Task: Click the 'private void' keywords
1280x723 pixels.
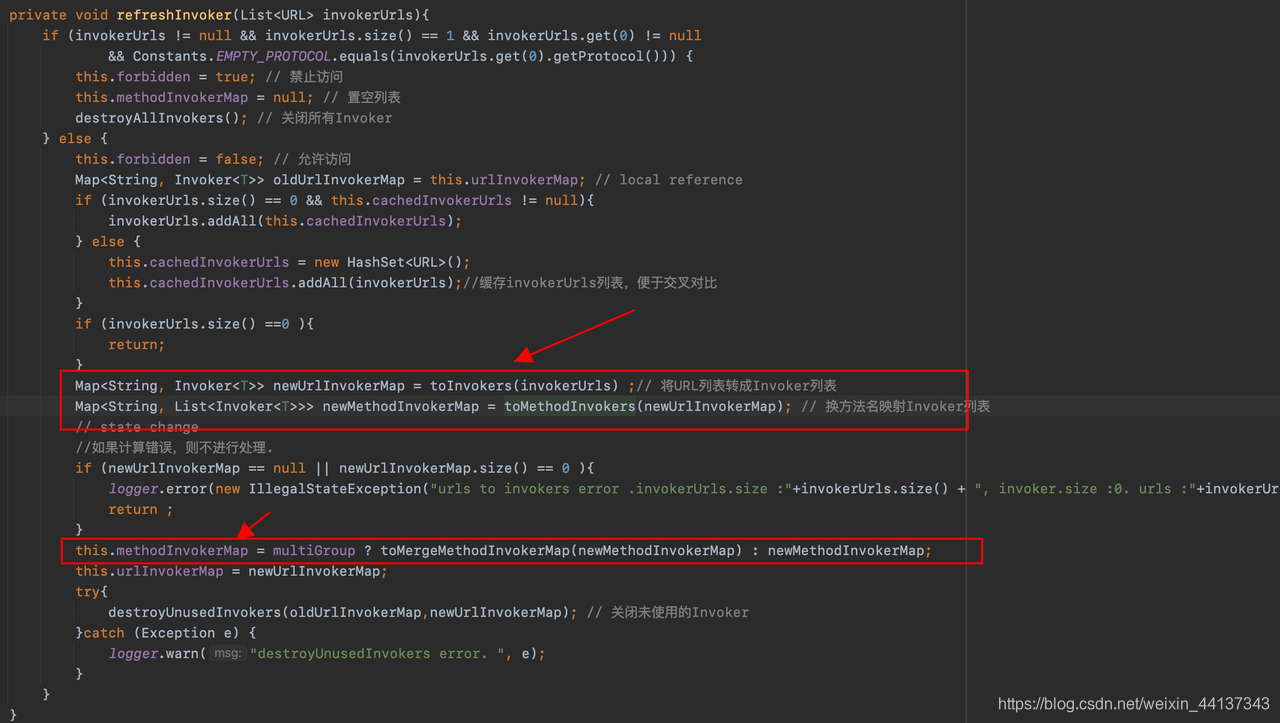Action: [60, 15]
